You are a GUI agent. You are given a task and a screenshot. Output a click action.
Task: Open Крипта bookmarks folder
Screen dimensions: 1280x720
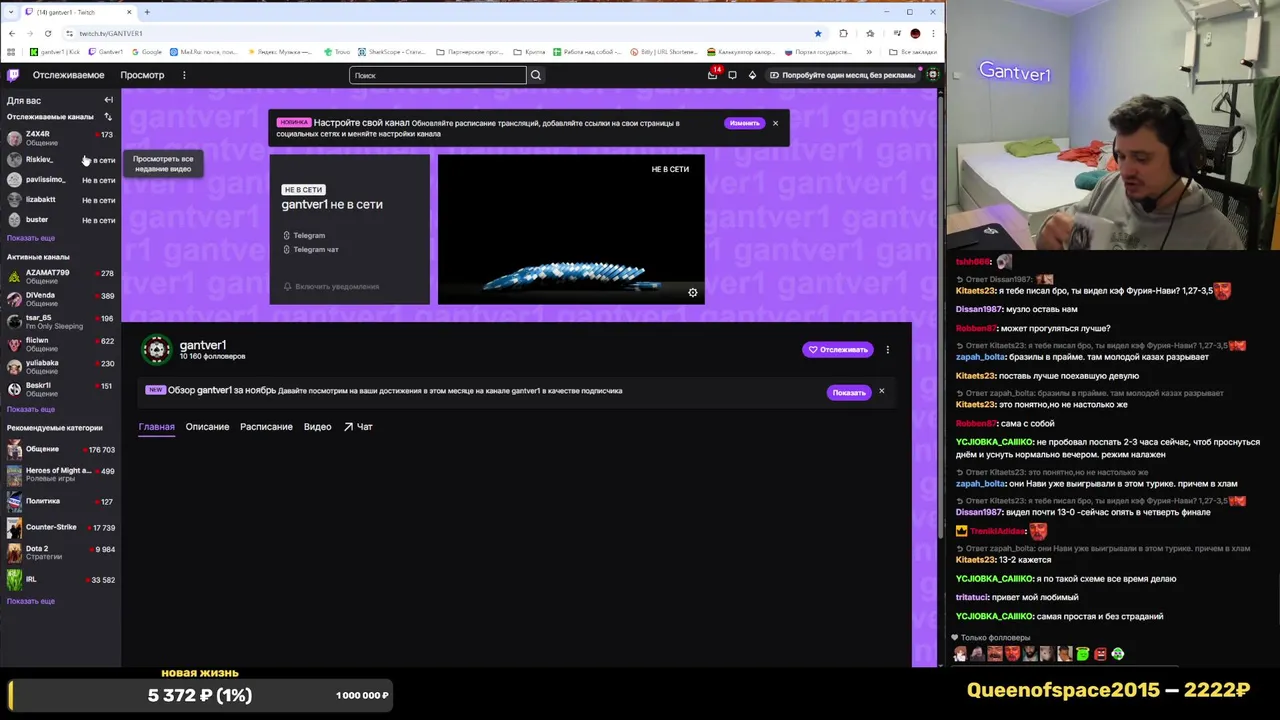pos(530,52)
